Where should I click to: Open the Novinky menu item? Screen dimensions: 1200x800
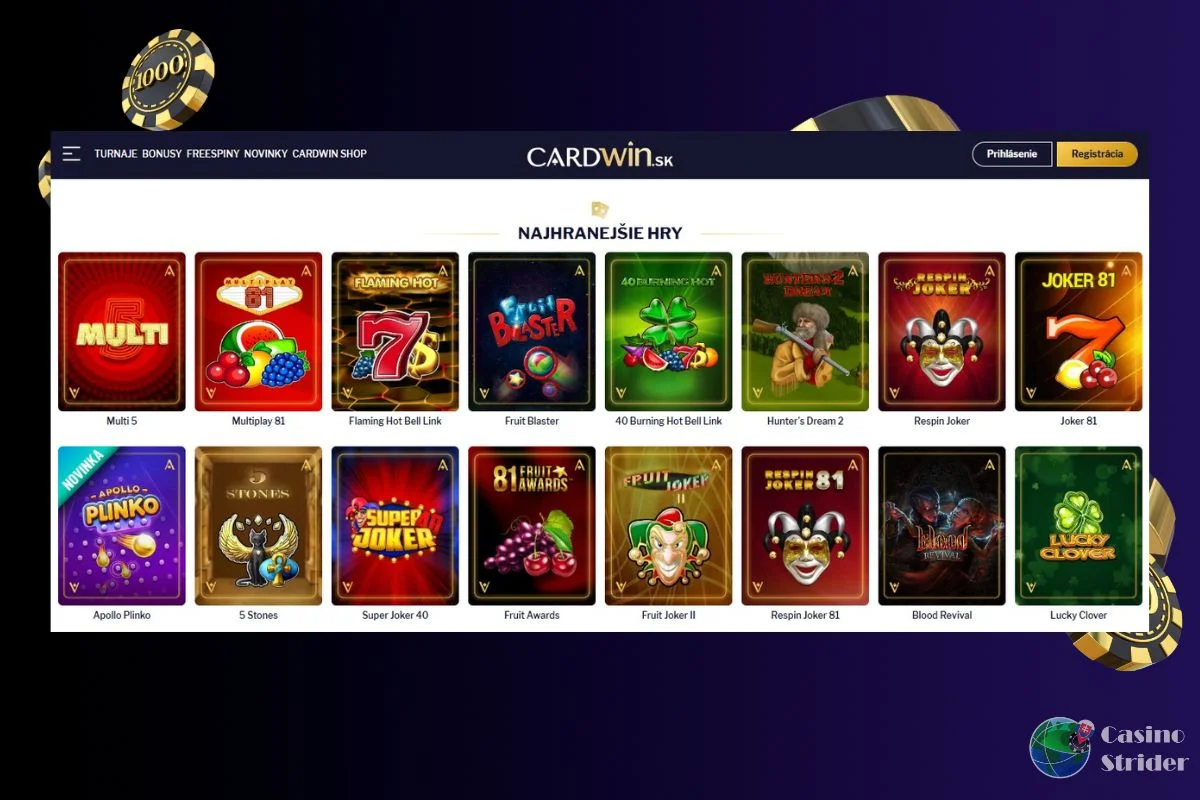coord(266,154)
